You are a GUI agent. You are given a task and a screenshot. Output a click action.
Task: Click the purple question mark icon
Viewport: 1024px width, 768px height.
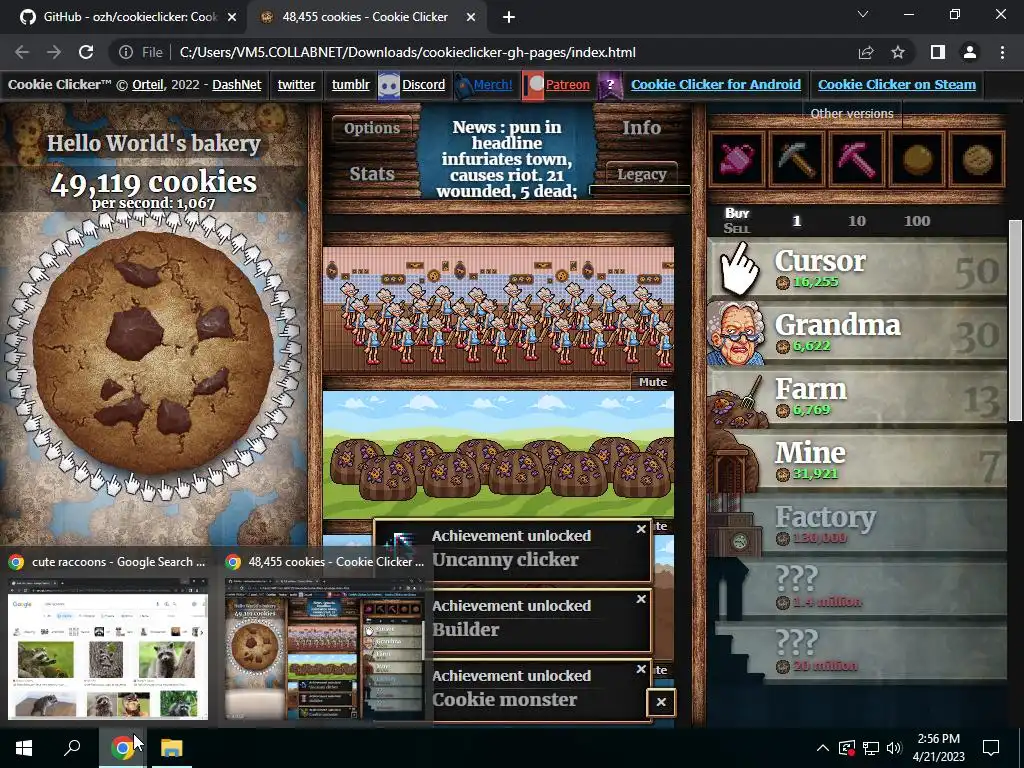click(x=610, y=86)
